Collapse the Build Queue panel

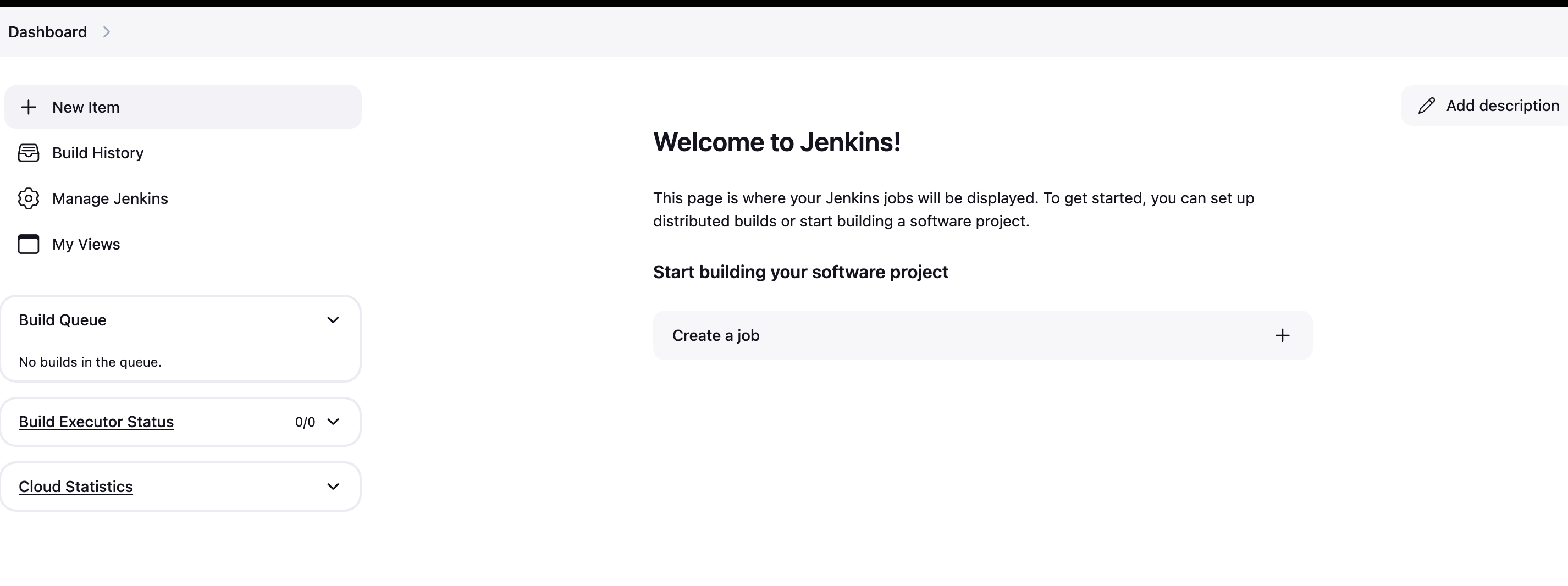(333, 320)
